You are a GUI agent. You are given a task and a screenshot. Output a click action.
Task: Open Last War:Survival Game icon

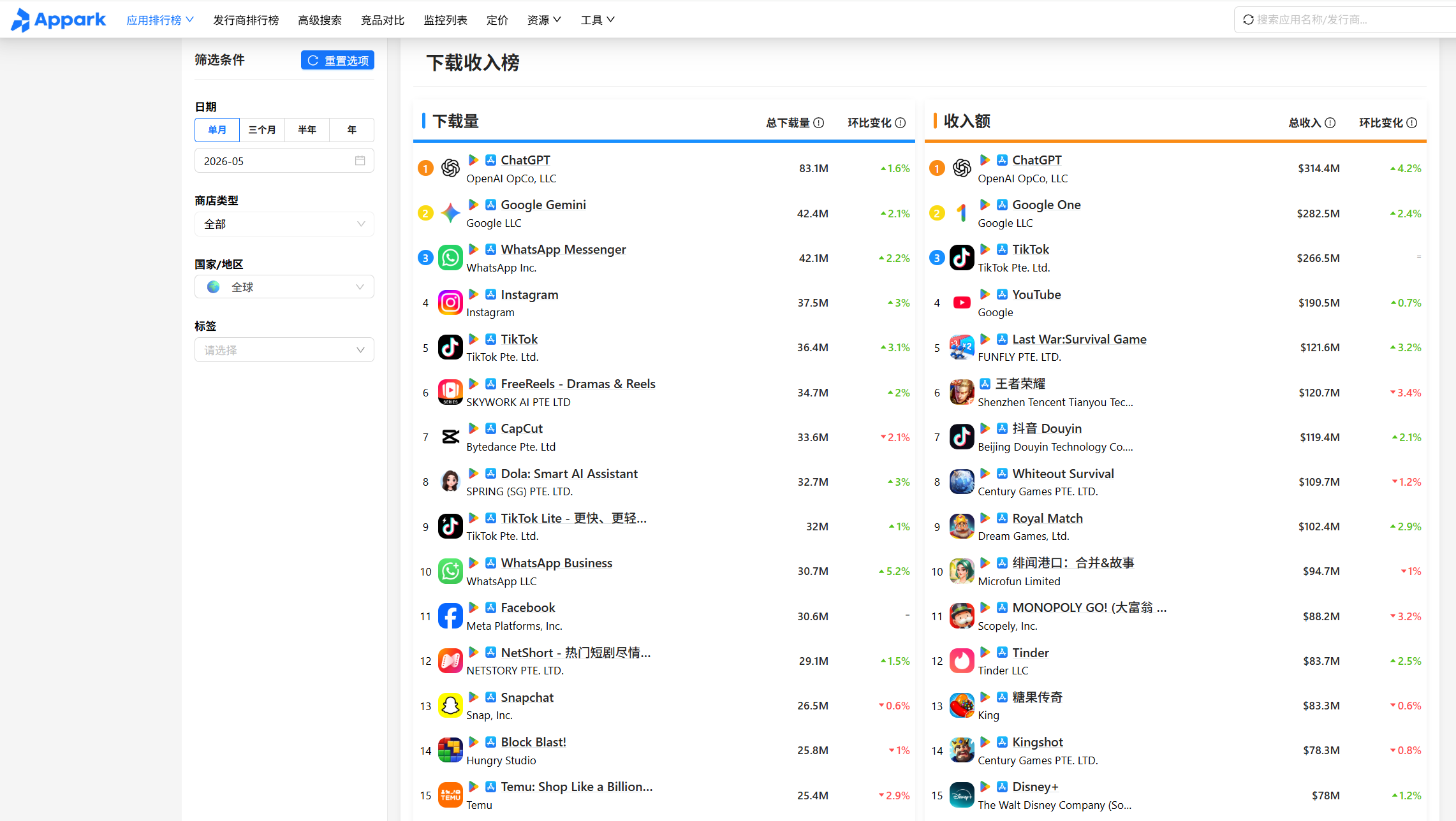(x=962, y=347)
